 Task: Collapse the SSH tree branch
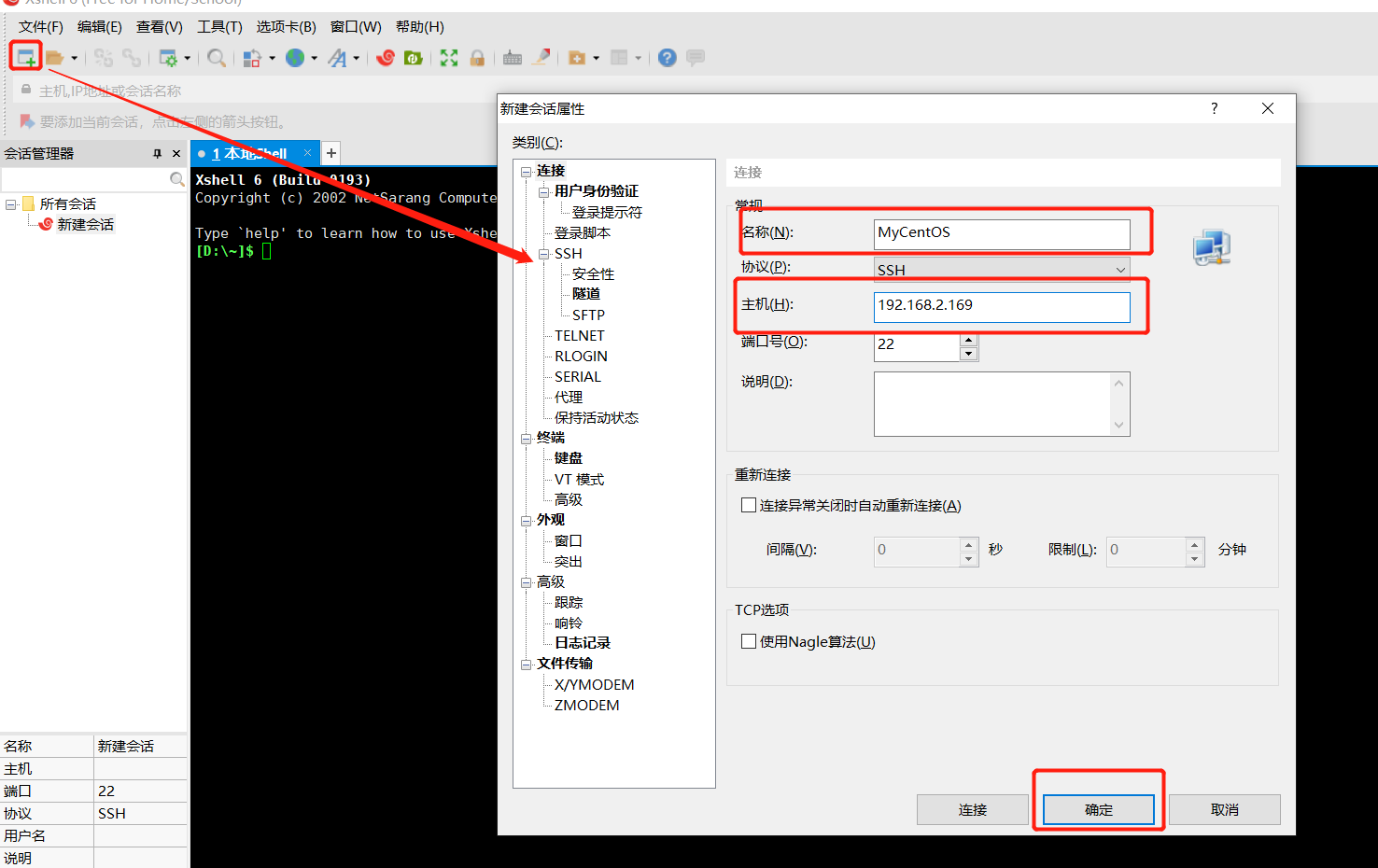coord(542,253)
